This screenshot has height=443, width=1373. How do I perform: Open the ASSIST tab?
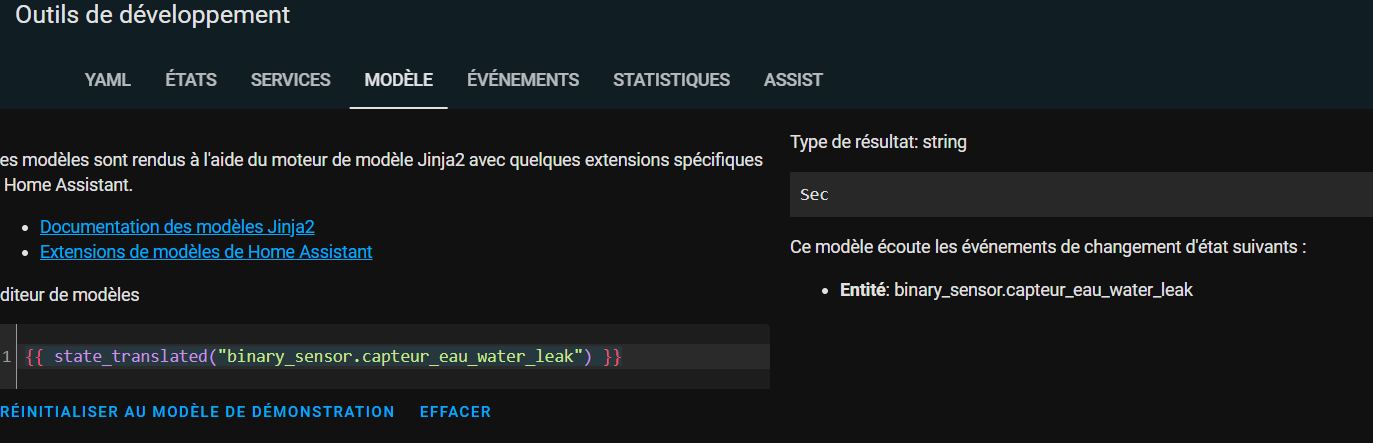coord(794,80)
